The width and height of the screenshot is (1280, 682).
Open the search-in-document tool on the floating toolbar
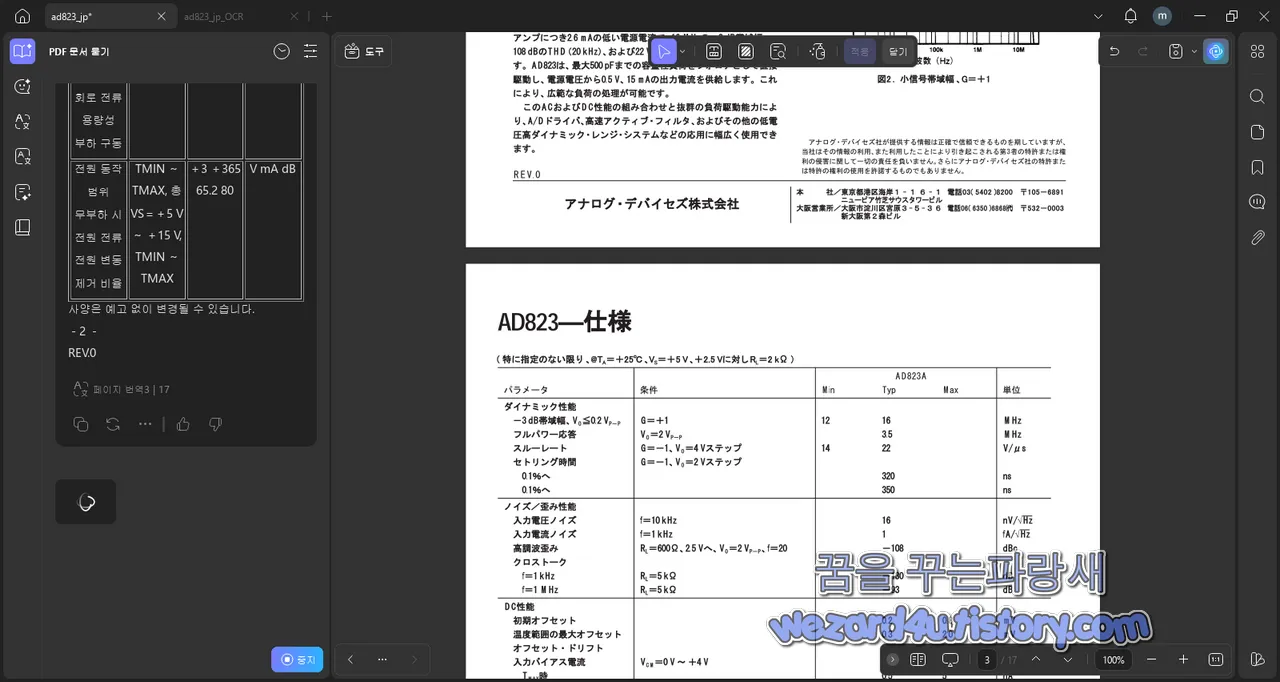click(x=778, y=51)
